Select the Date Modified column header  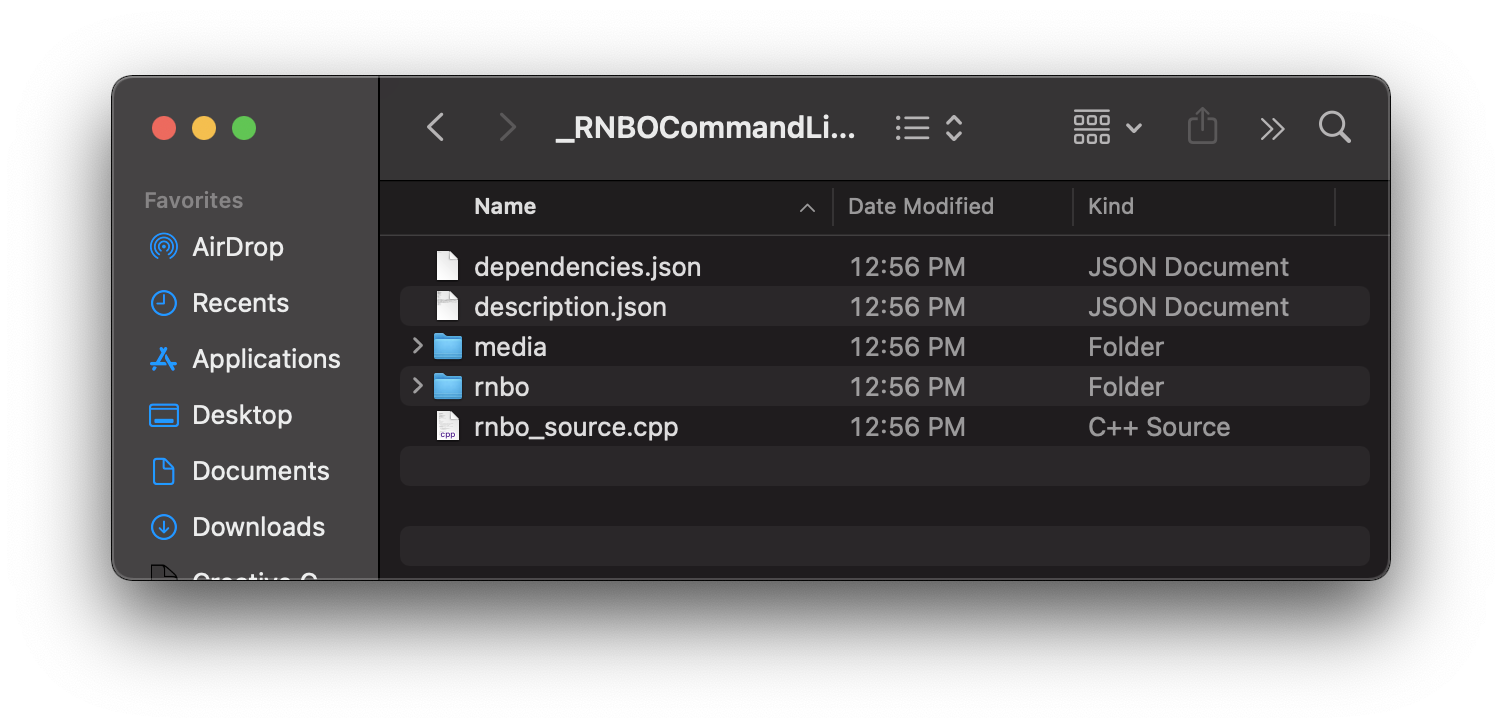[x=920, y=206]
